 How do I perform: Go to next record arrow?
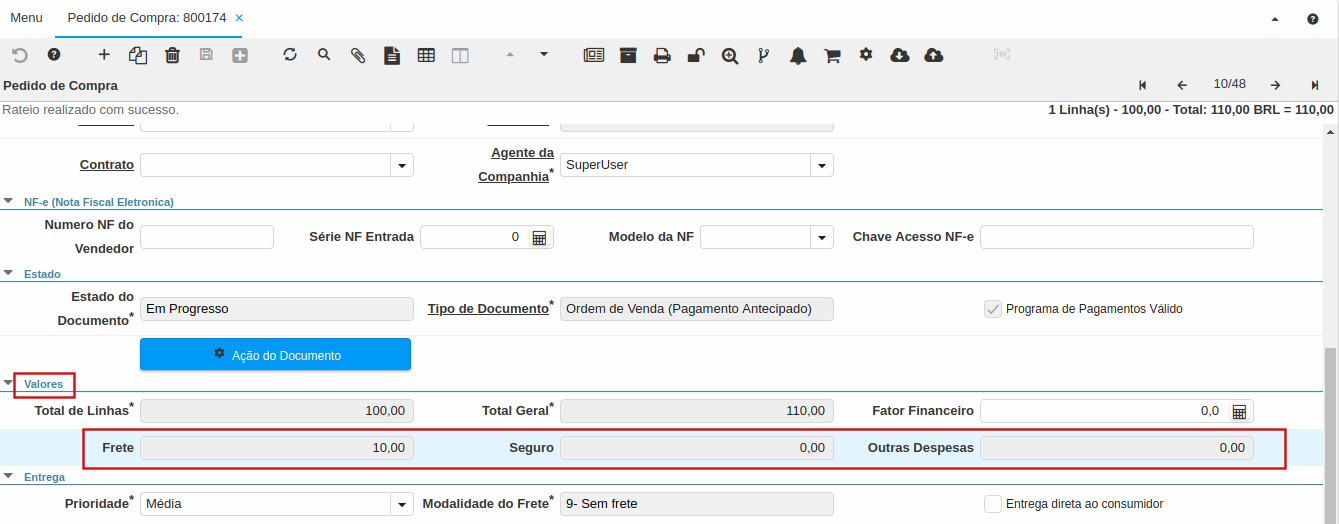(1275, 85)
